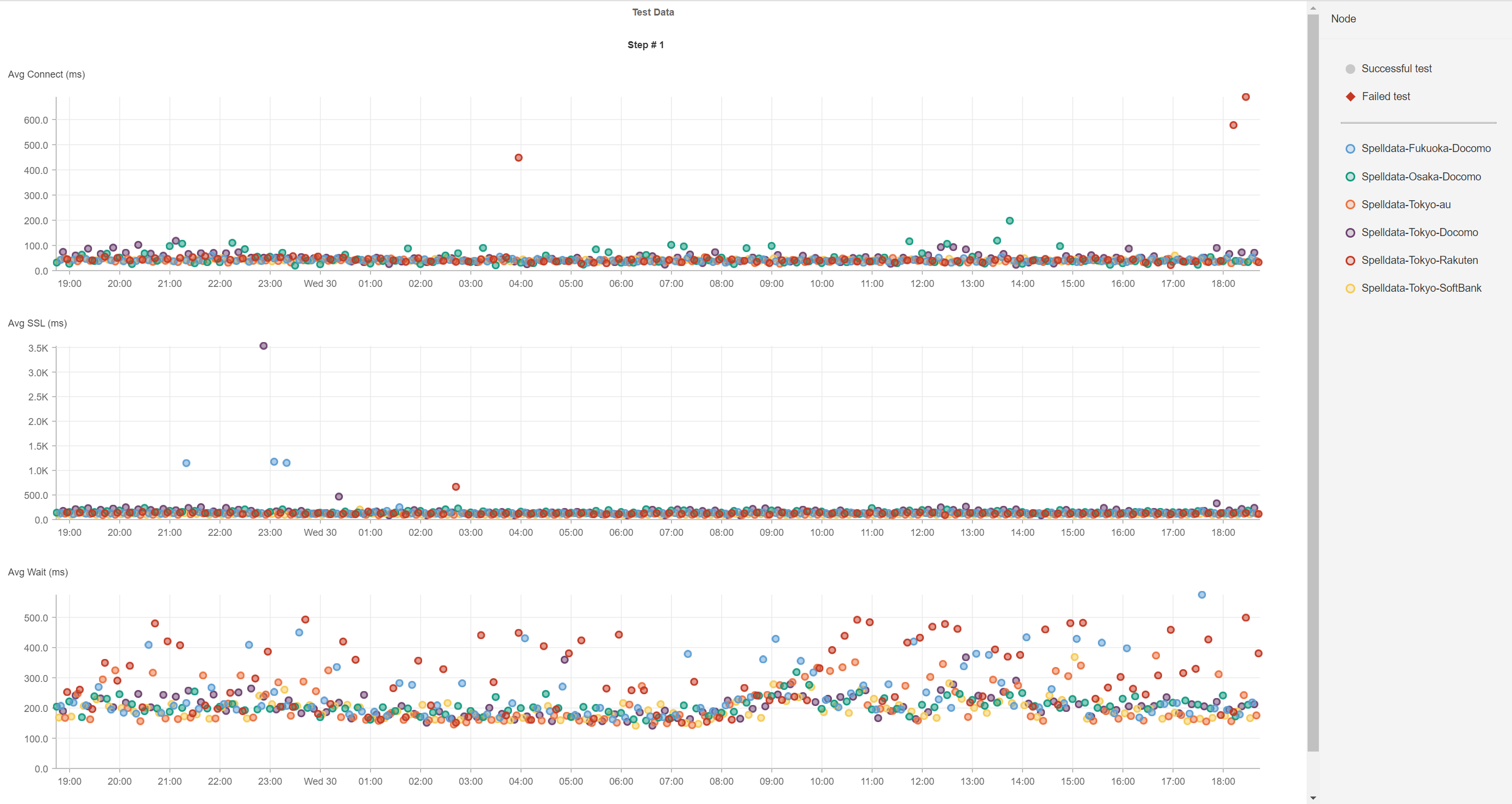Click the Spelldata-Tokyo-Rakuten red legend circle
The width and height of the screenshot is (1512, 804).
click(1350, 260)
